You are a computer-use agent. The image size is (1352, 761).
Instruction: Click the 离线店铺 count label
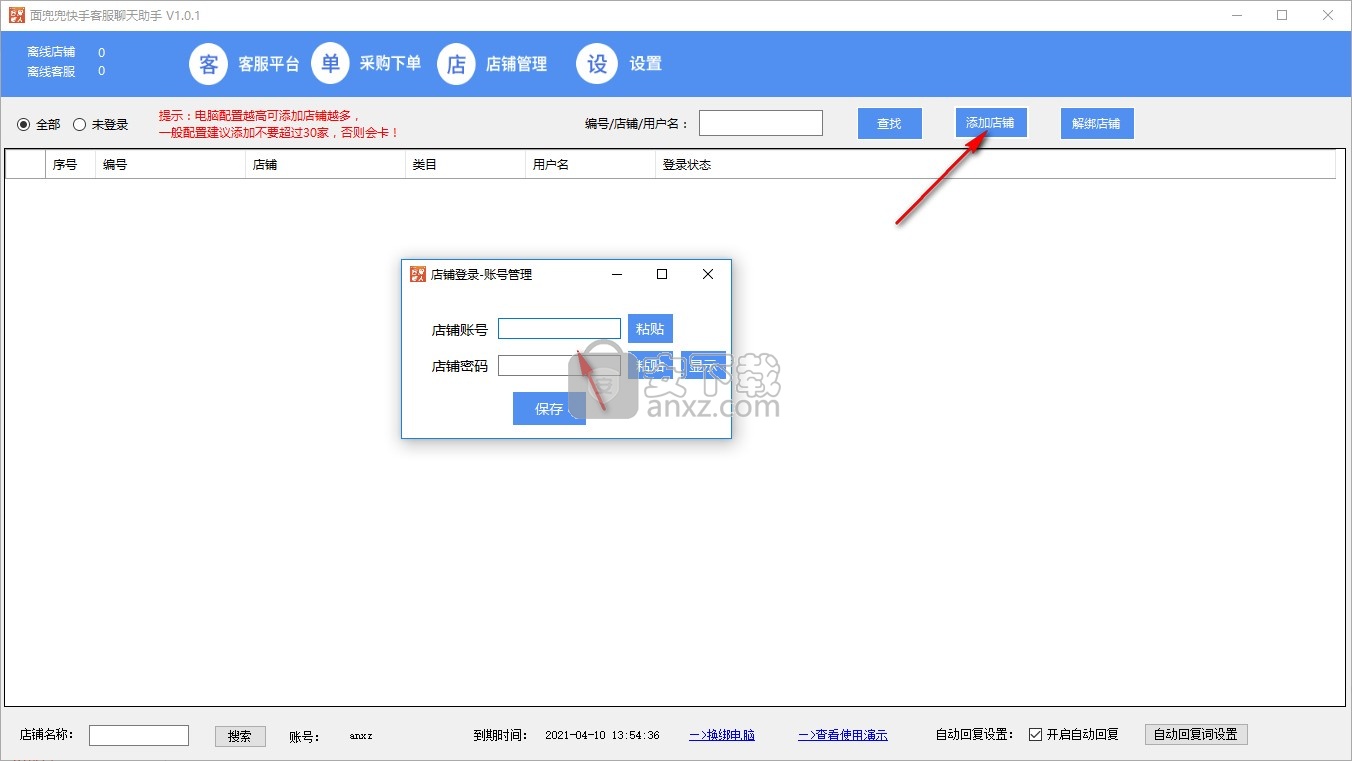[x=51, y=52]
